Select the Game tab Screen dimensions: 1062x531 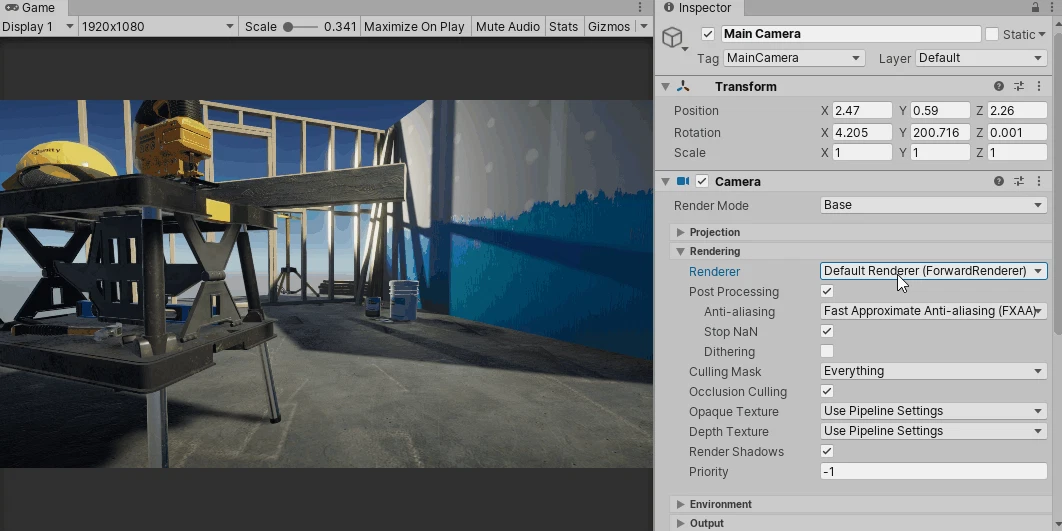point(33,7)
